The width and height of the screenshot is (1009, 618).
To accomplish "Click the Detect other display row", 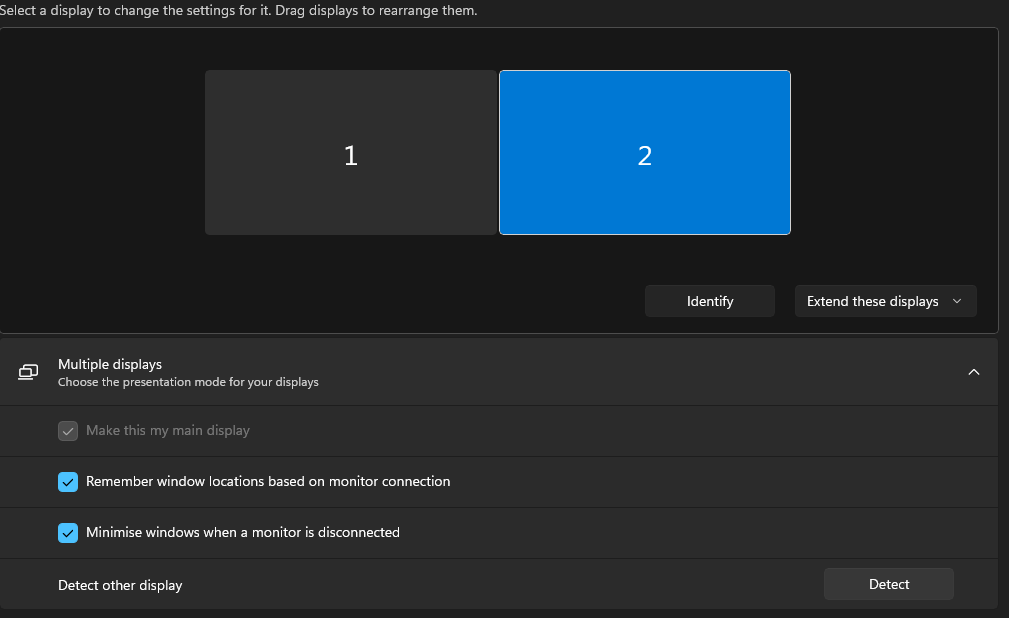I will (120, 584).
